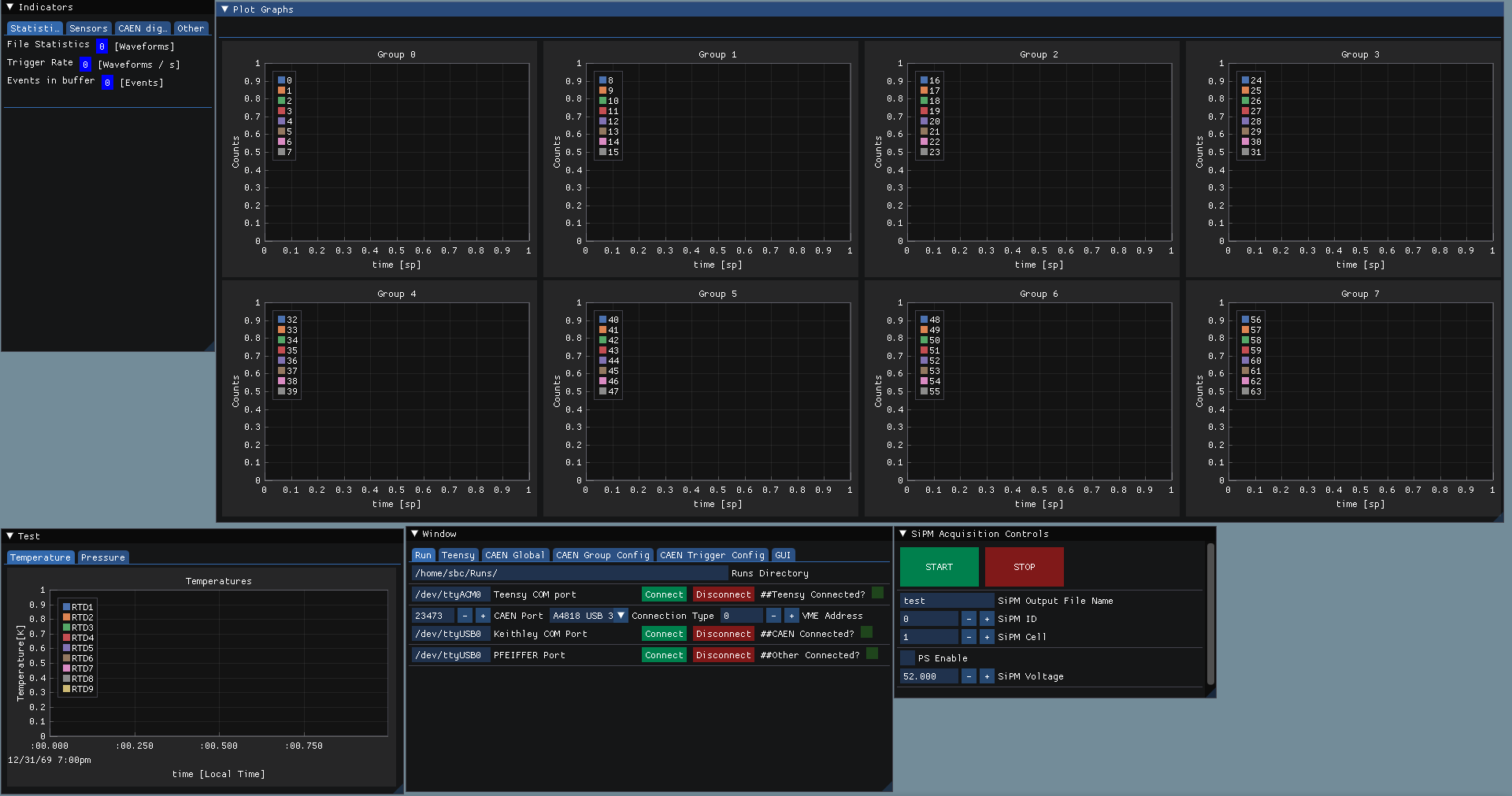Connect the Teensy COM port
1512x796 pixels.
point(665,594)
